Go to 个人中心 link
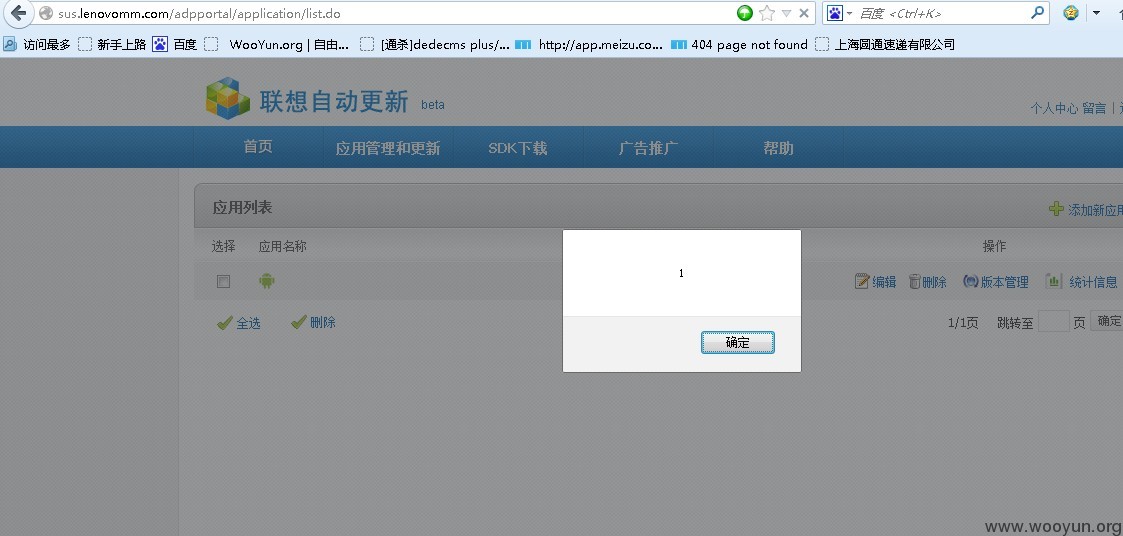The image size is (1123, 536). 1054,108
